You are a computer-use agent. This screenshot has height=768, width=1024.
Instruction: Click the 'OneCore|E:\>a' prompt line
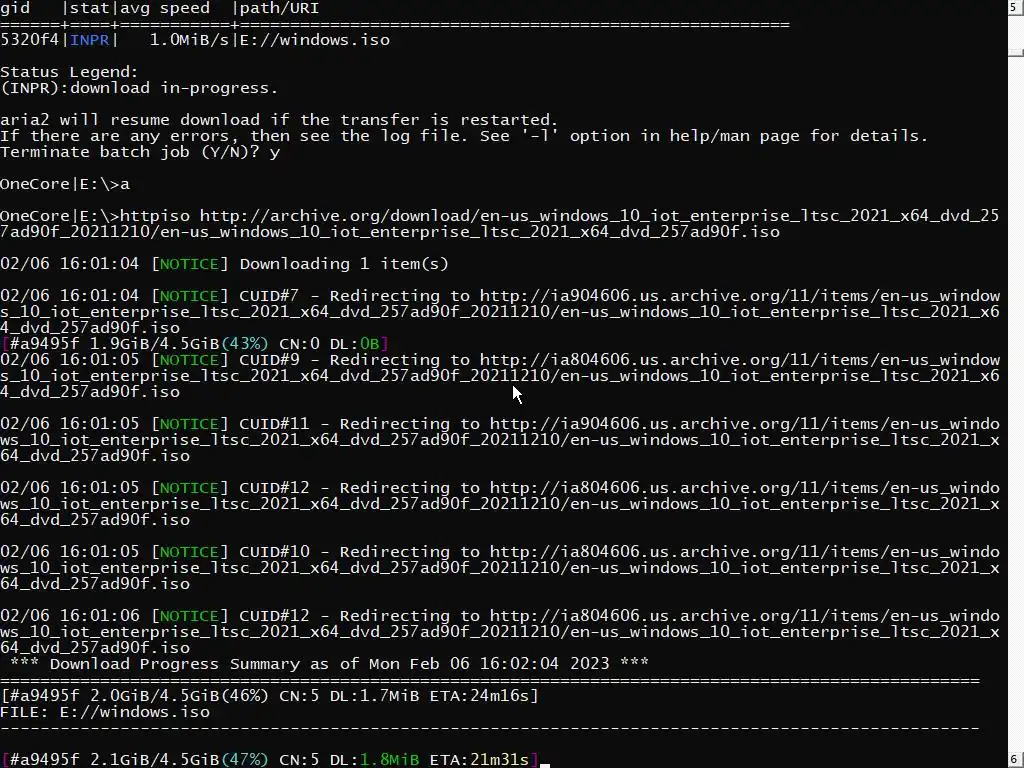[x=65, y=184]
